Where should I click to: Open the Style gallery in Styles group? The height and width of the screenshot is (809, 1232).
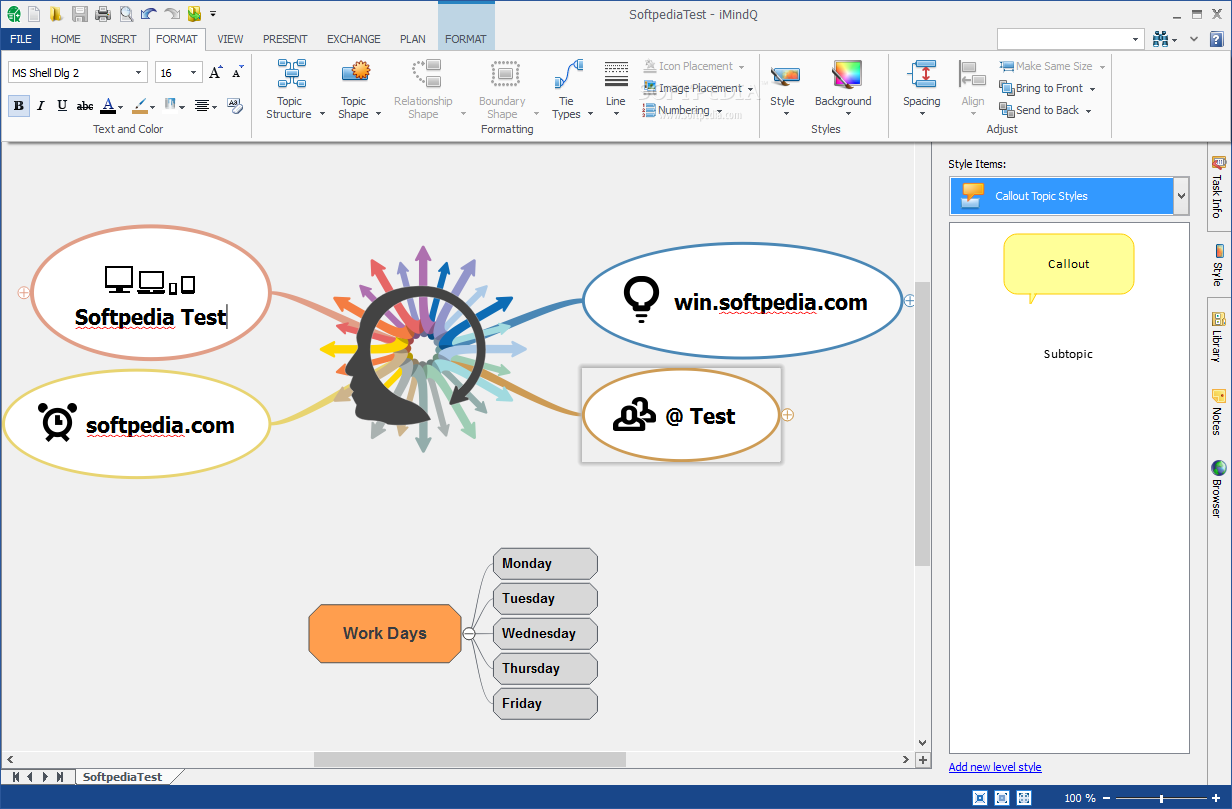784,89
